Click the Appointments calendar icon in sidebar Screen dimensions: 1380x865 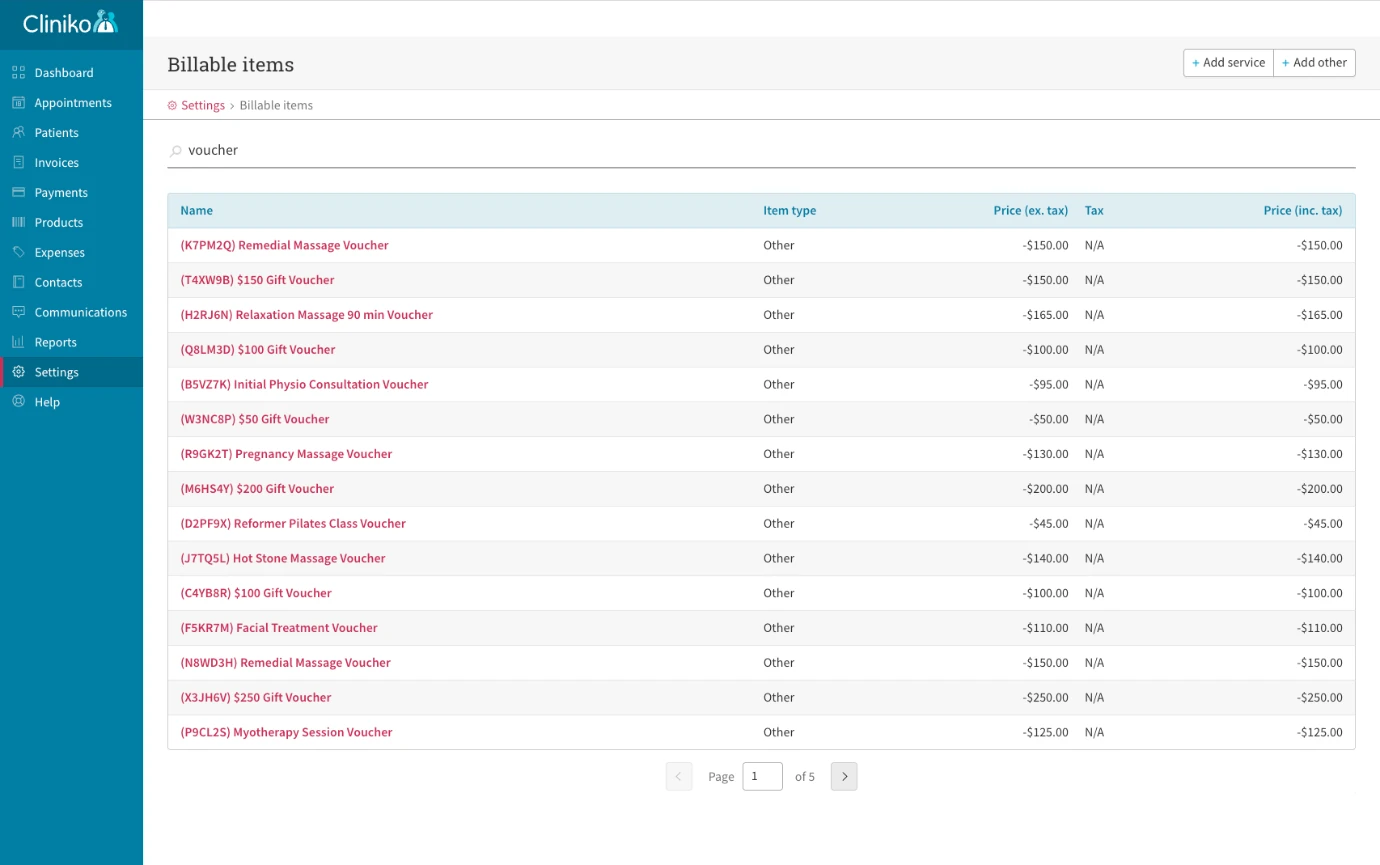click(x=18, y=102)
